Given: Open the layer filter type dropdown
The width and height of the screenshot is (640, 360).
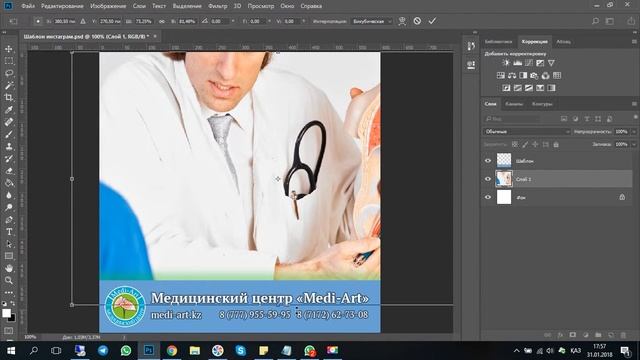Looking at the screenshot, I should tap(512, 119).
